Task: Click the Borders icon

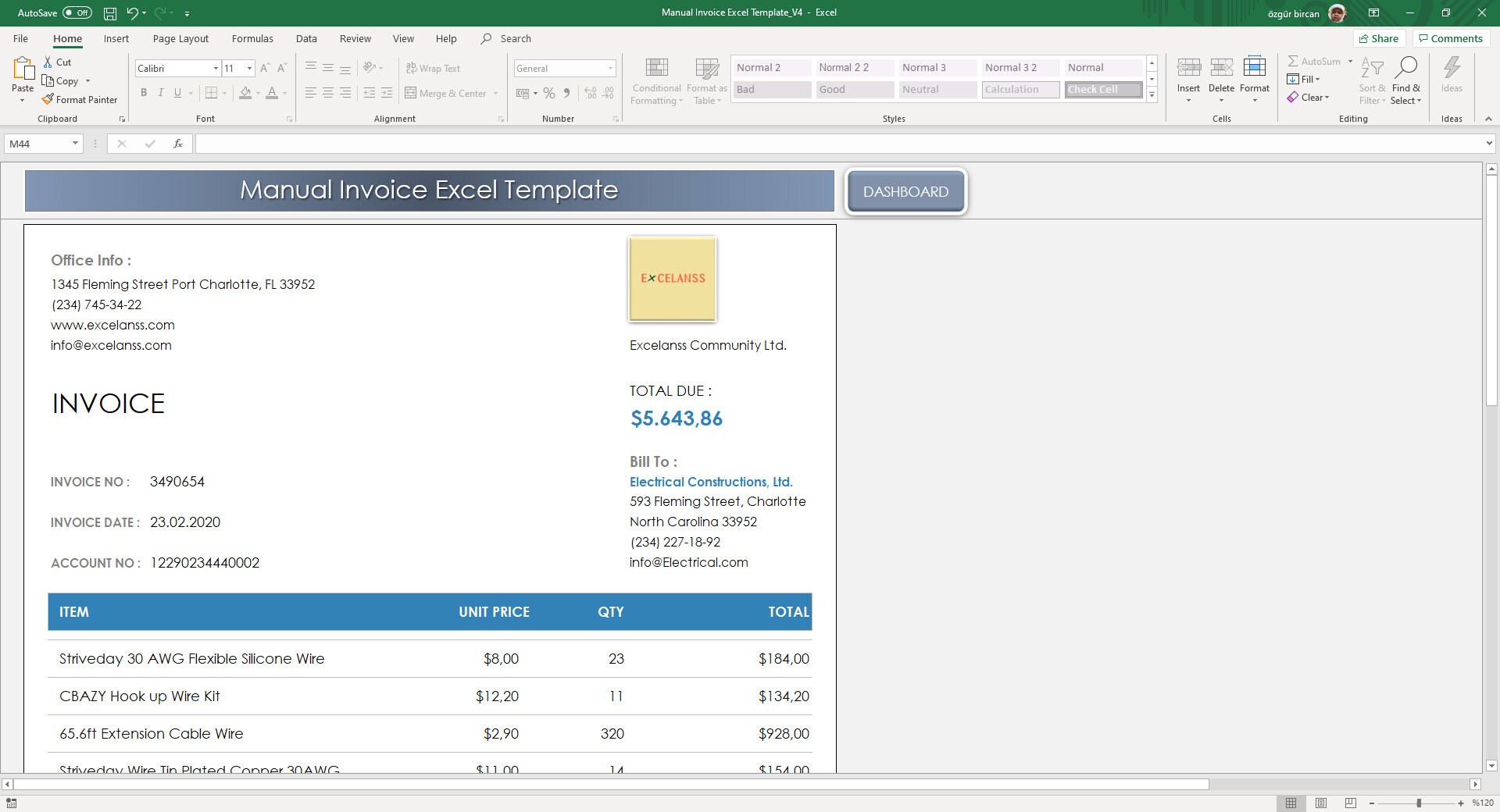Action: (x=211, y=93)
